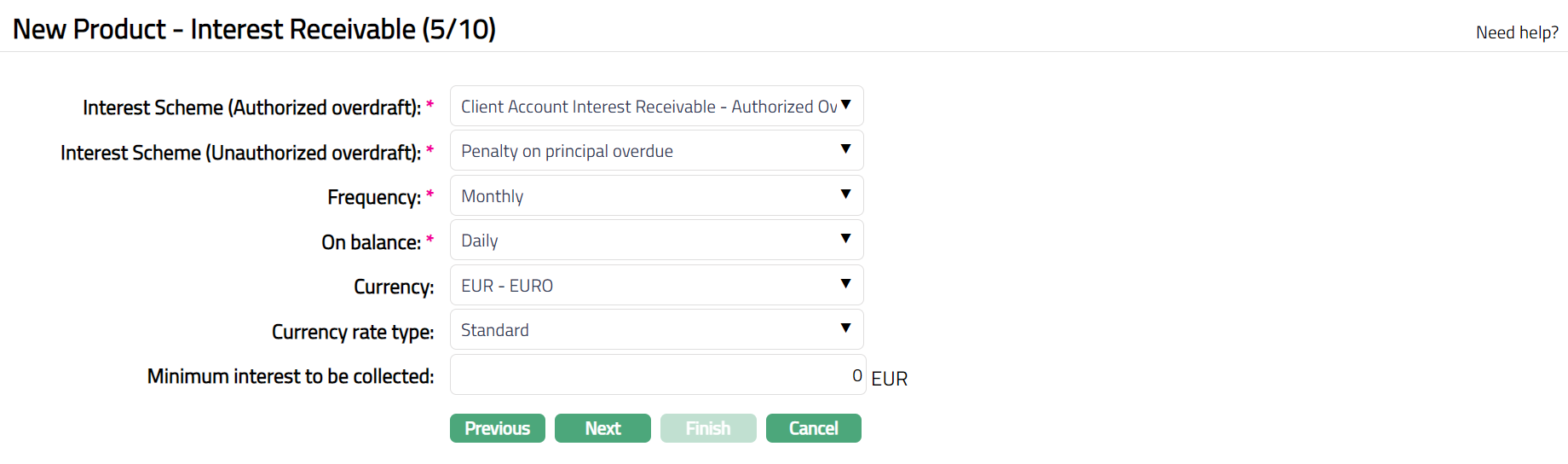Click the Interest Scheme (Unauthorized overdraft) label
This screenshot has width=1568, height=464.
click(240, 153)
